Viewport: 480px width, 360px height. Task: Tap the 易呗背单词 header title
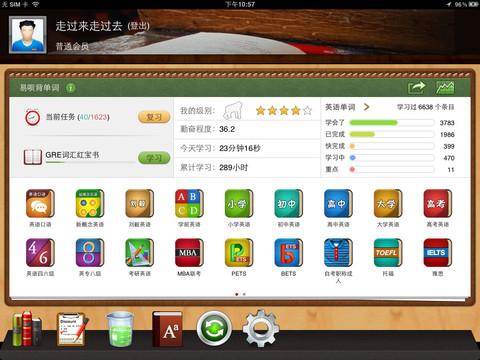pos(40,88)
